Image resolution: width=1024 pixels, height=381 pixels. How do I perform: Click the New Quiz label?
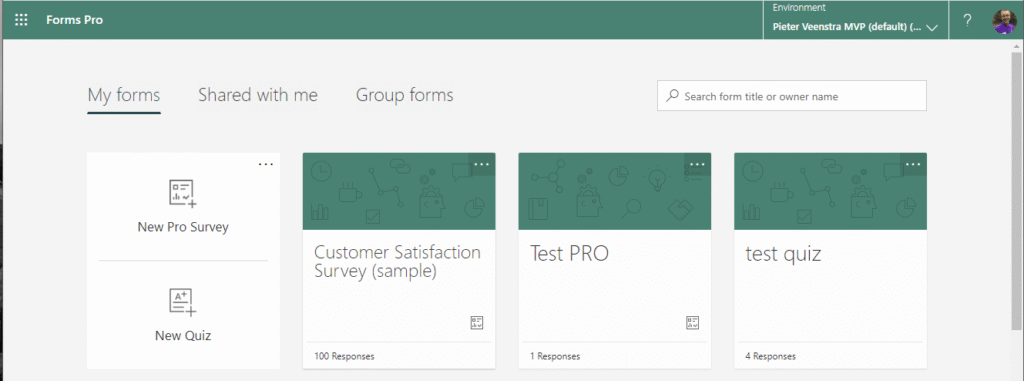(x=183, y=336)
